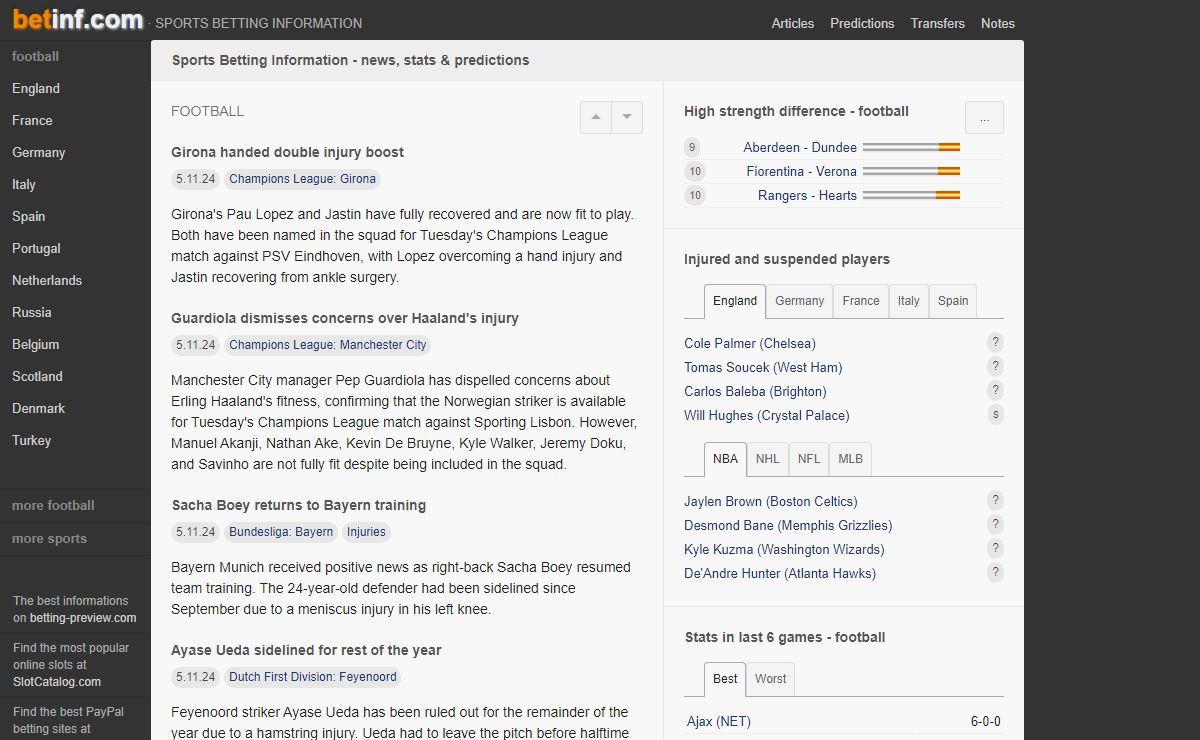Click the betinf.com logo
Viewport: 1200px width, 740px height.
78,19
